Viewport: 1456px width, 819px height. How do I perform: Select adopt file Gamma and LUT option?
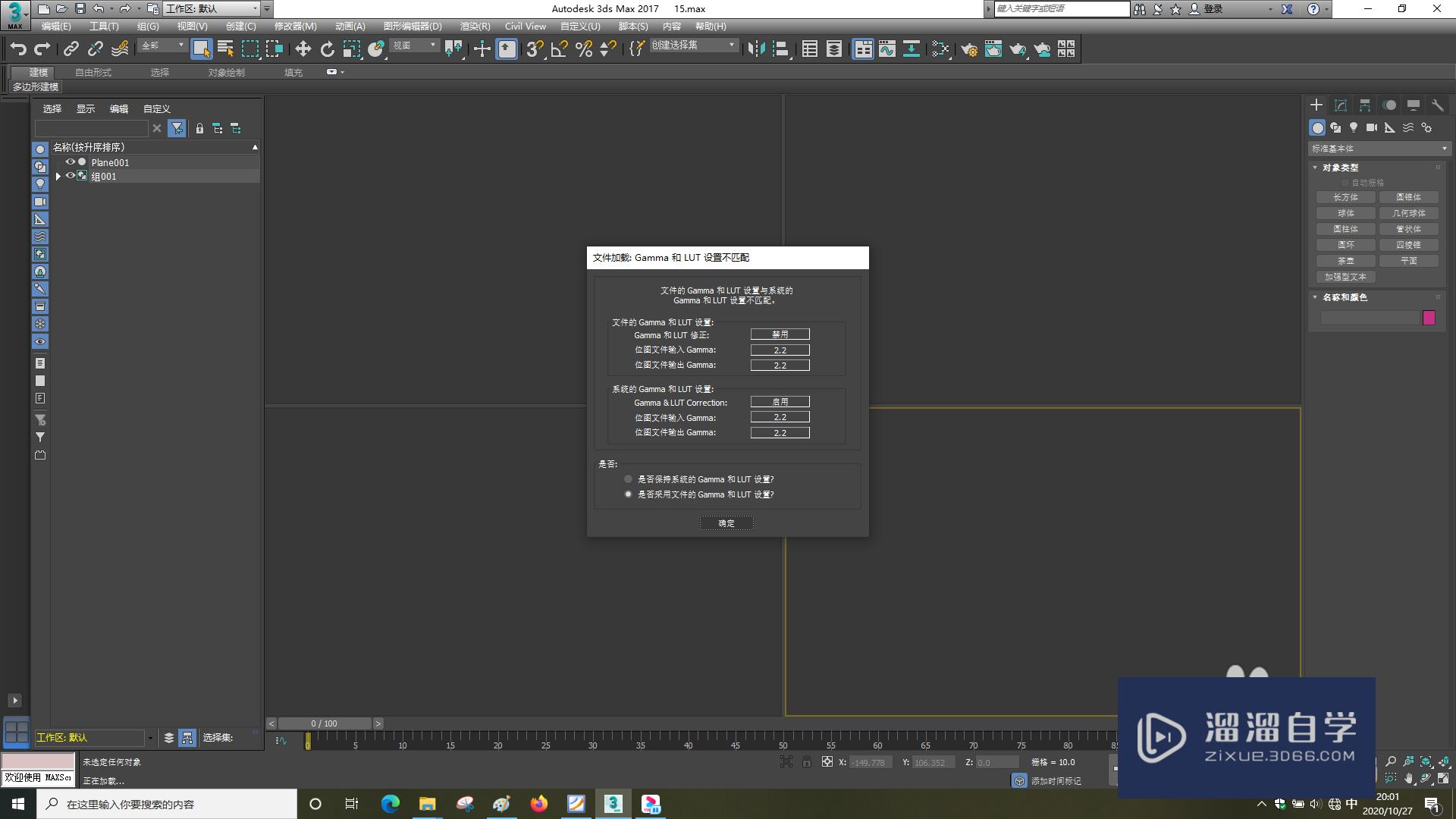pos(628,494)
